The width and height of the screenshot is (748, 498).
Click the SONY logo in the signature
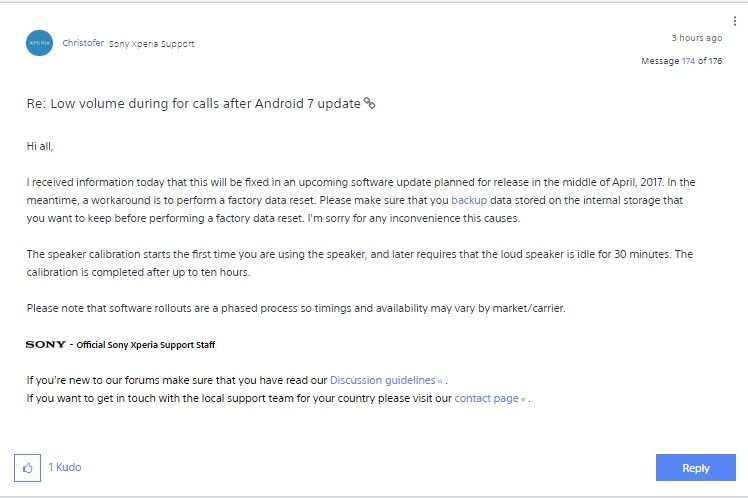[46, 344]
